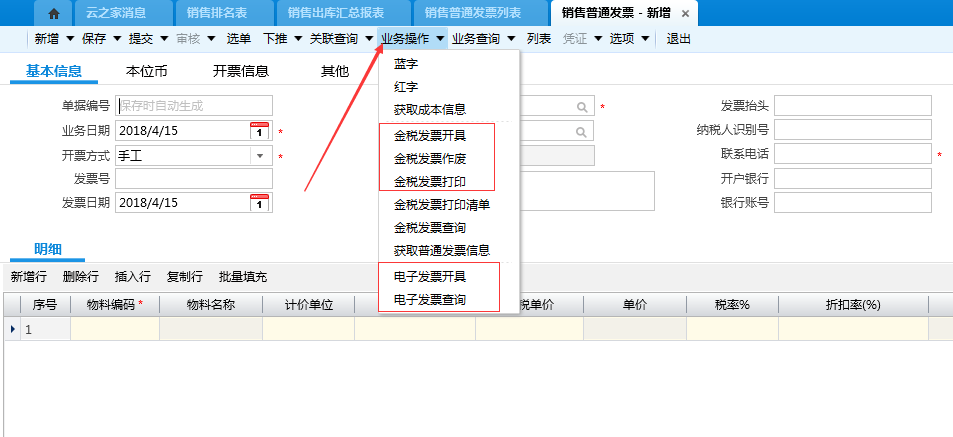Switch to the 本位币 tab

click(x=146, y=71)
